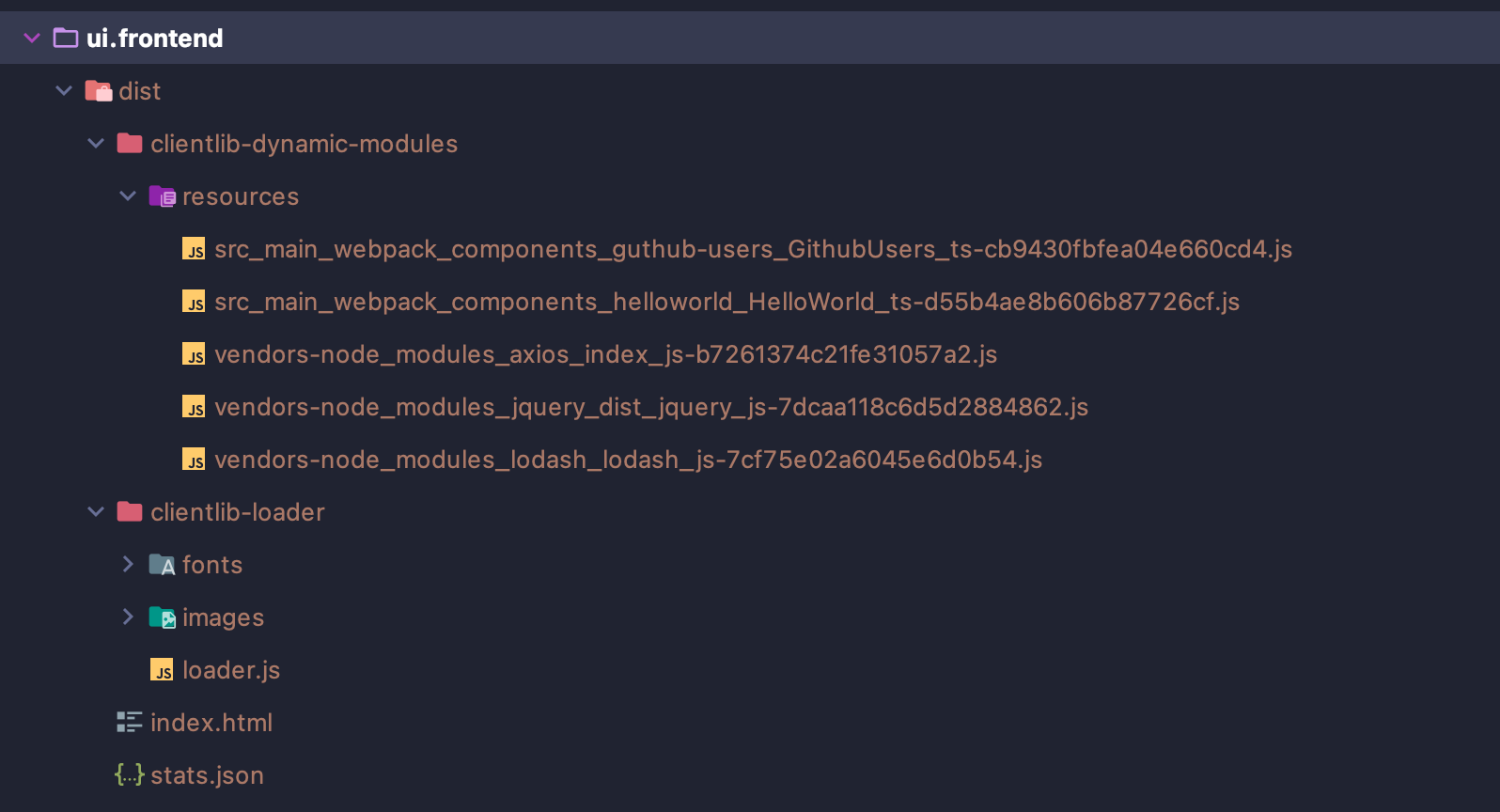Click the clientlib-dynamic-modules folder icon
Image resolution: width=1500 pixels, height=812 pixels.
point(130,143)
